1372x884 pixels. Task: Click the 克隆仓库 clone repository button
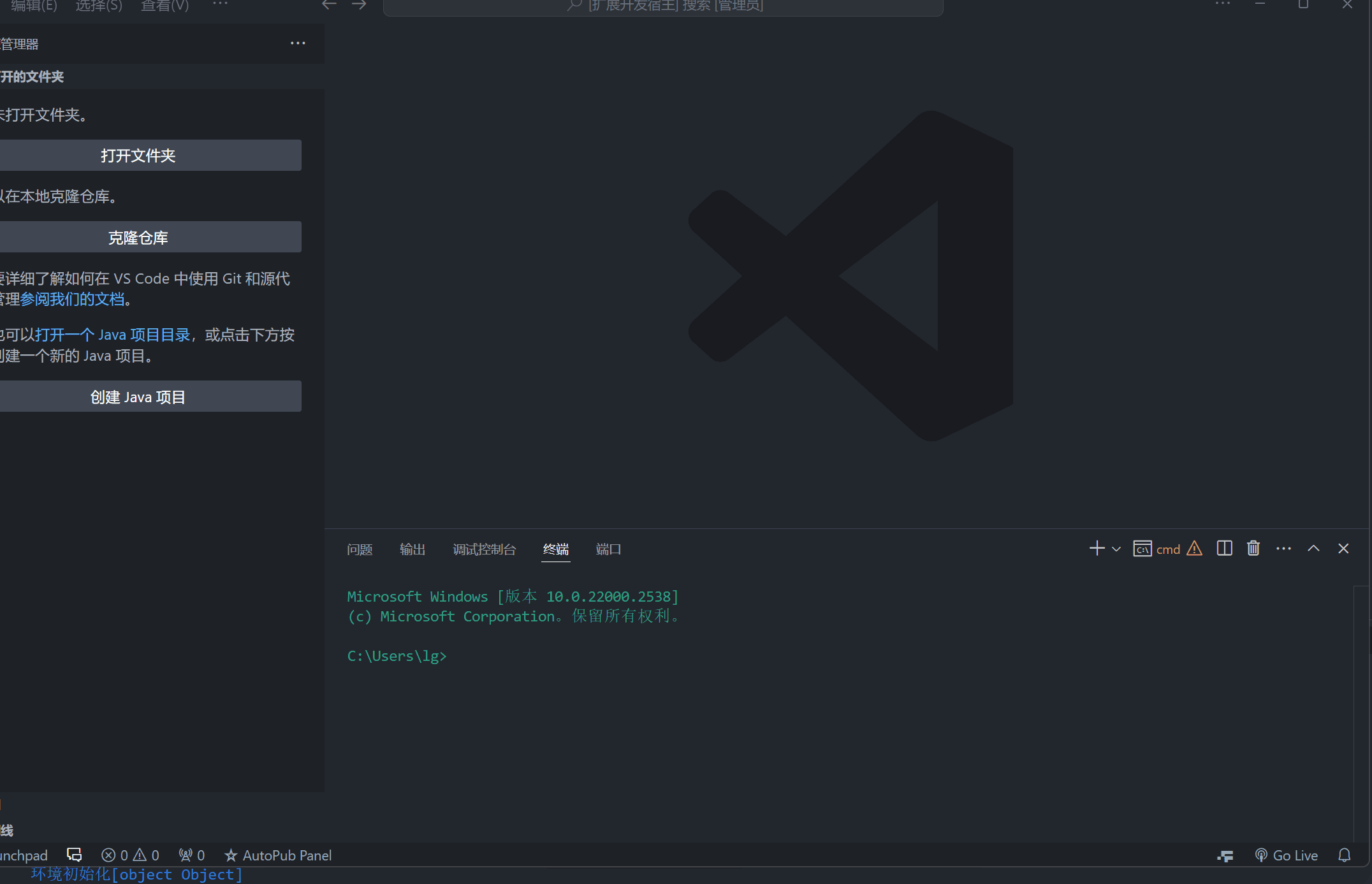[x=138, y=238]
